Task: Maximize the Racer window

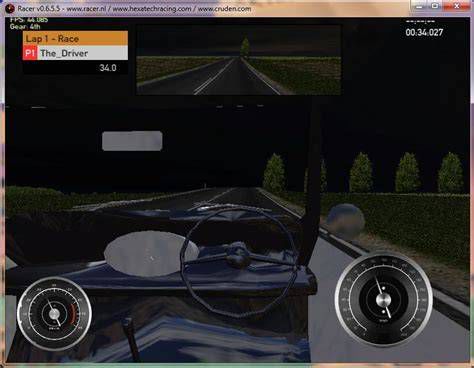Action: tap(436, 6)
